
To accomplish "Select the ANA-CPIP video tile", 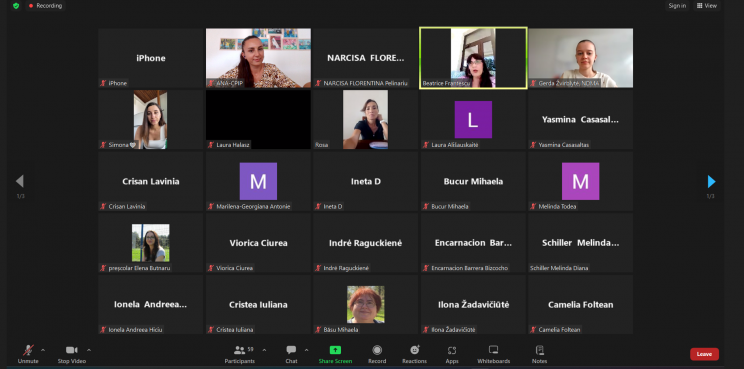I will (x=258, y=58).
